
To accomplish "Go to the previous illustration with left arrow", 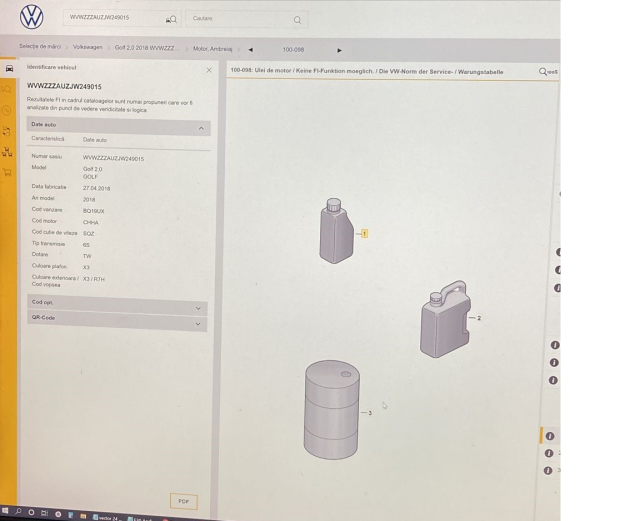I will [250, 49].
